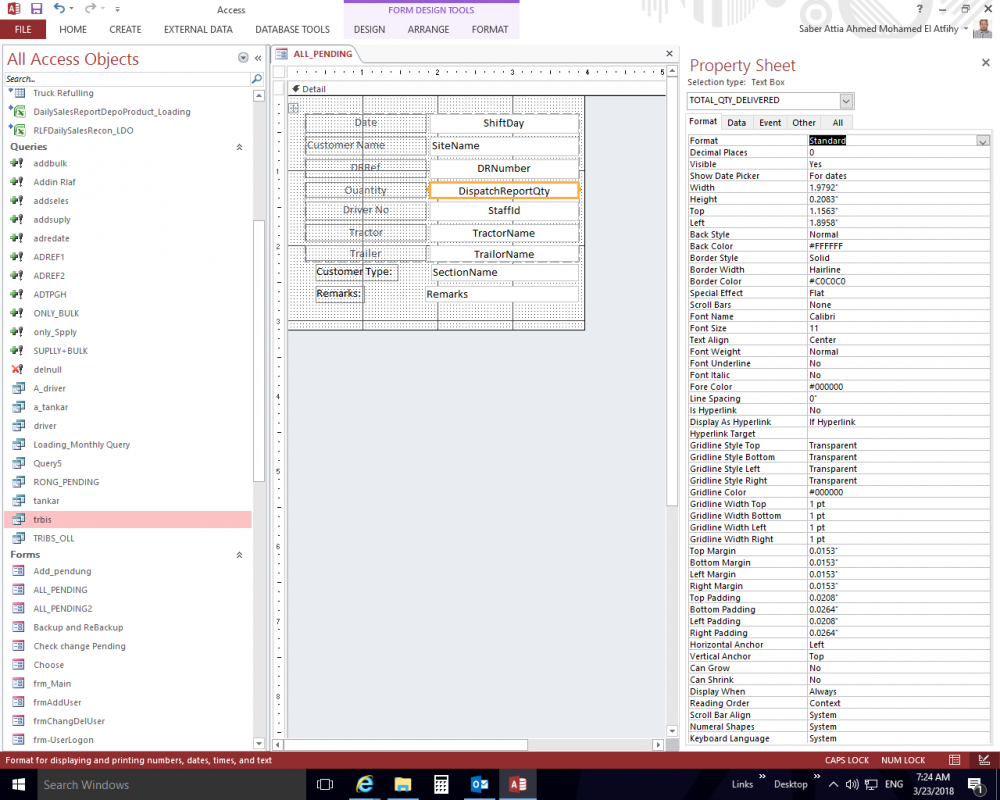Click the addbulk append query icon
This screenshot has width=1000, height=800.
[x=17, y=163]
